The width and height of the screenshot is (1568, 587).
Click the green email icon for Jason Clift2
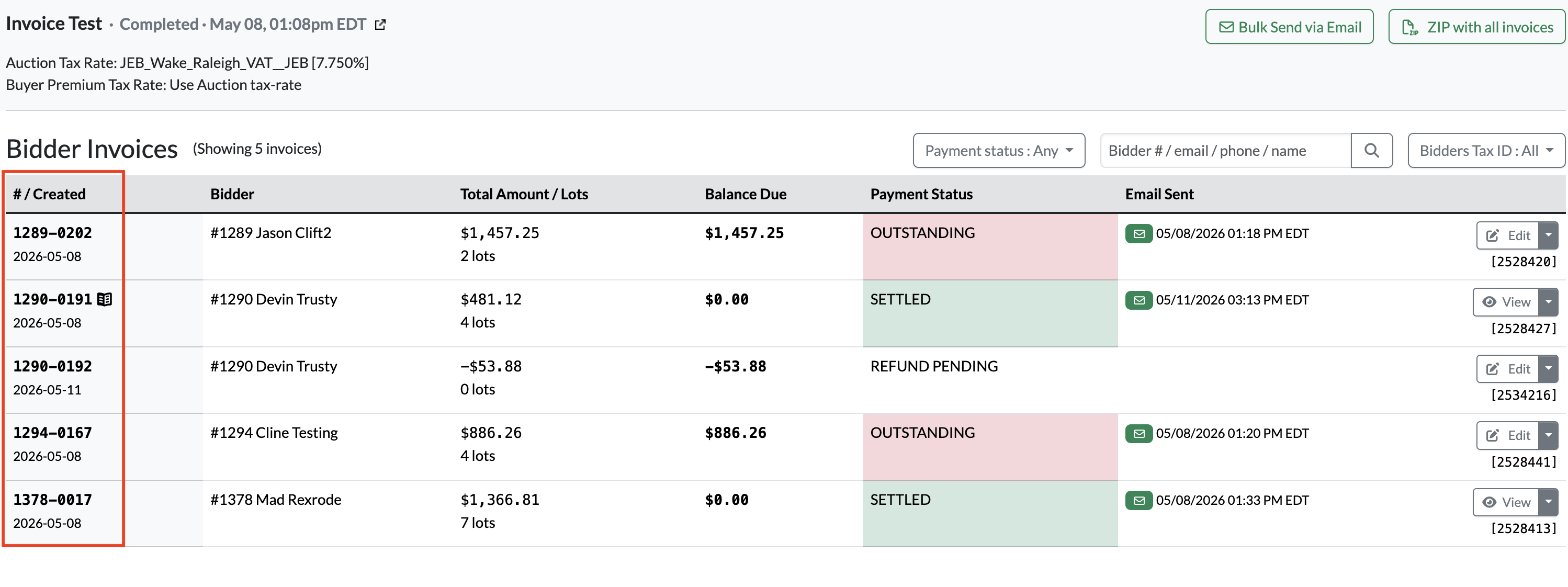[1139, 234]
